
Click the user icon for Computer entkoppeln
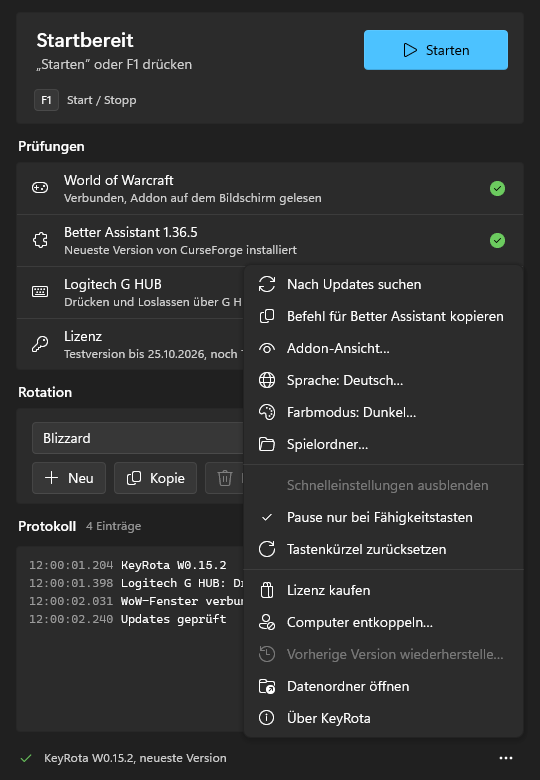point(267,622)
